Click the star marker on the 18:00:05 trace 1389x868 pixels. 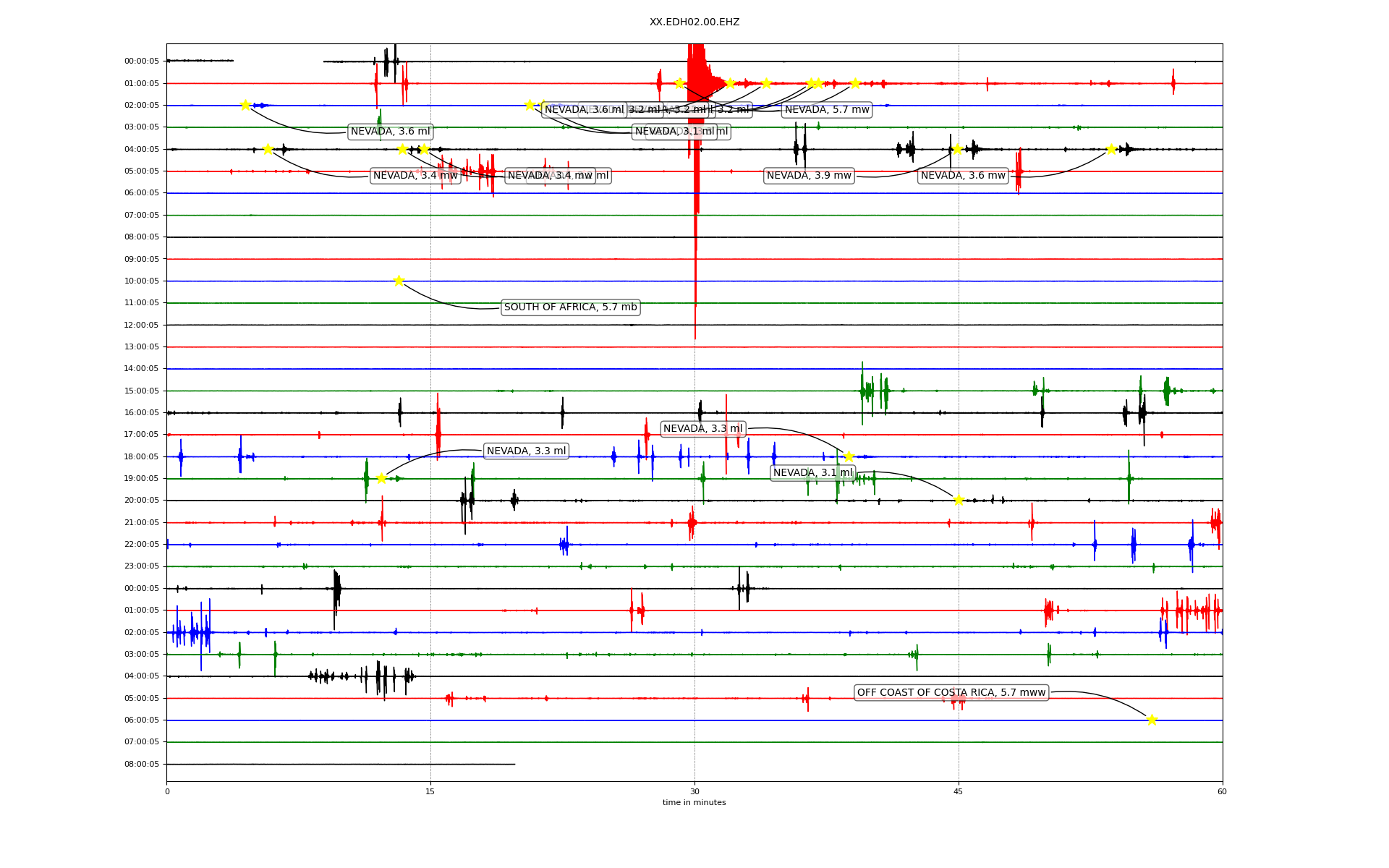click(849, 456)
